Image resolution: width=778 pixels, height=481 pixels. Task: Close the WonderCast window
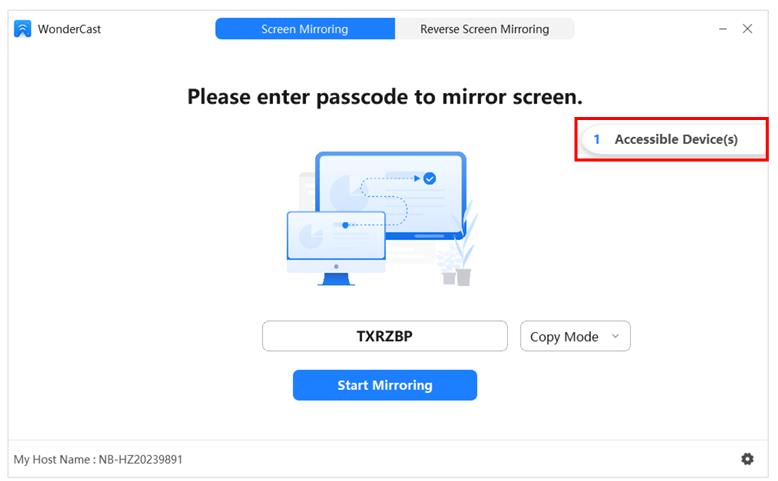(747, 29)
